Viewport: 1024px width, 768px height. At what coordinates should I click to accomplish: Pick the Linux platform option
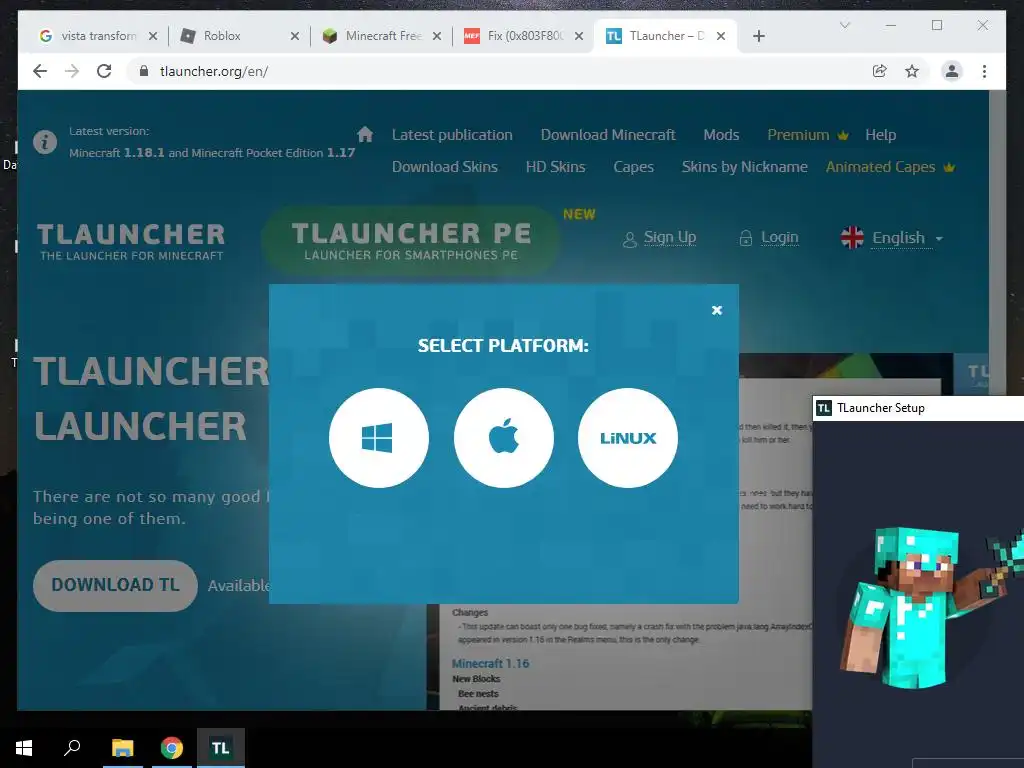pyautogui.click(x=628, y=438)
